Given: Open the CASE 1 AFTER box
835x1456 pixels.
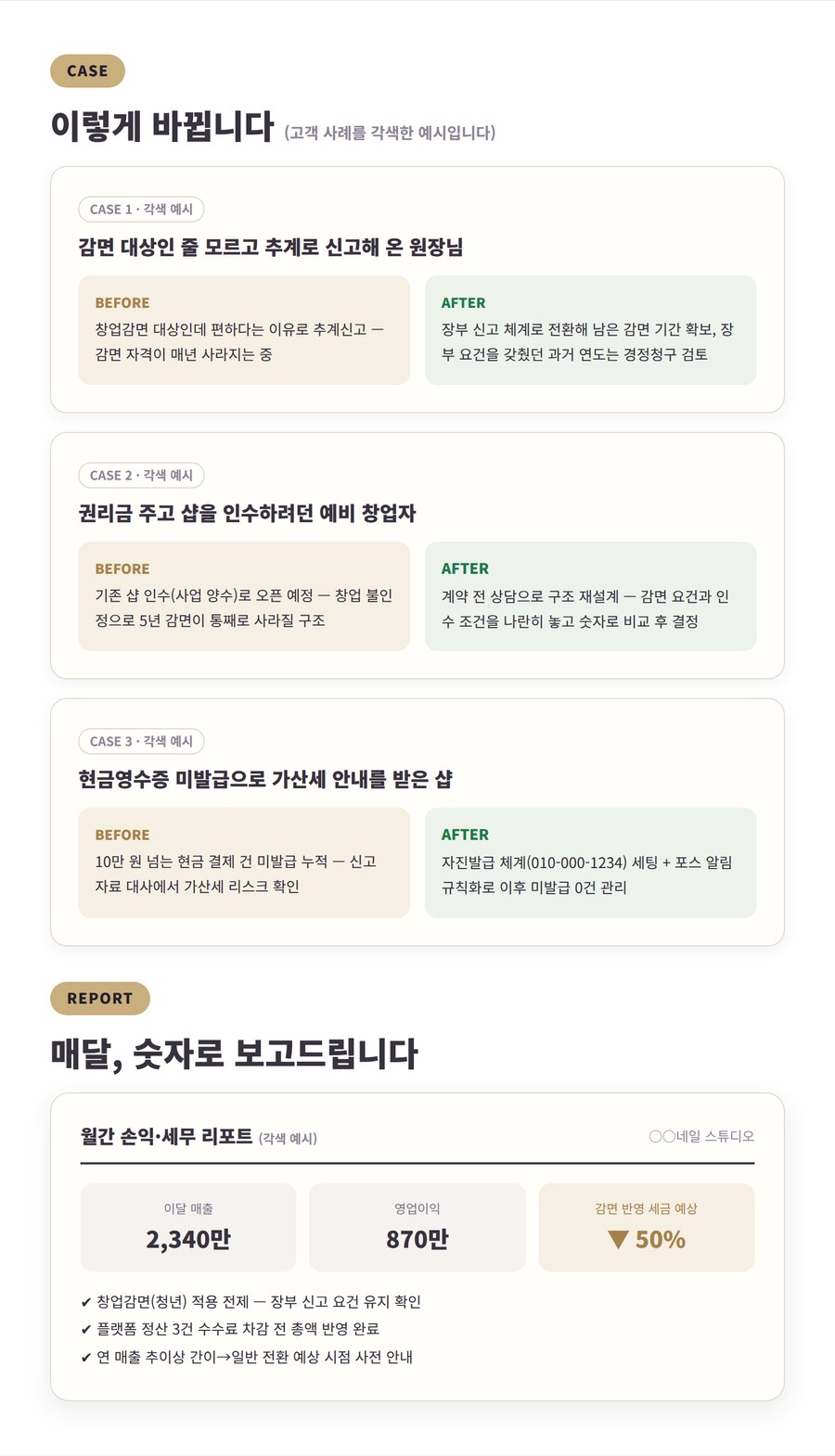Looking at the screenshot, I should coord(591,330).
